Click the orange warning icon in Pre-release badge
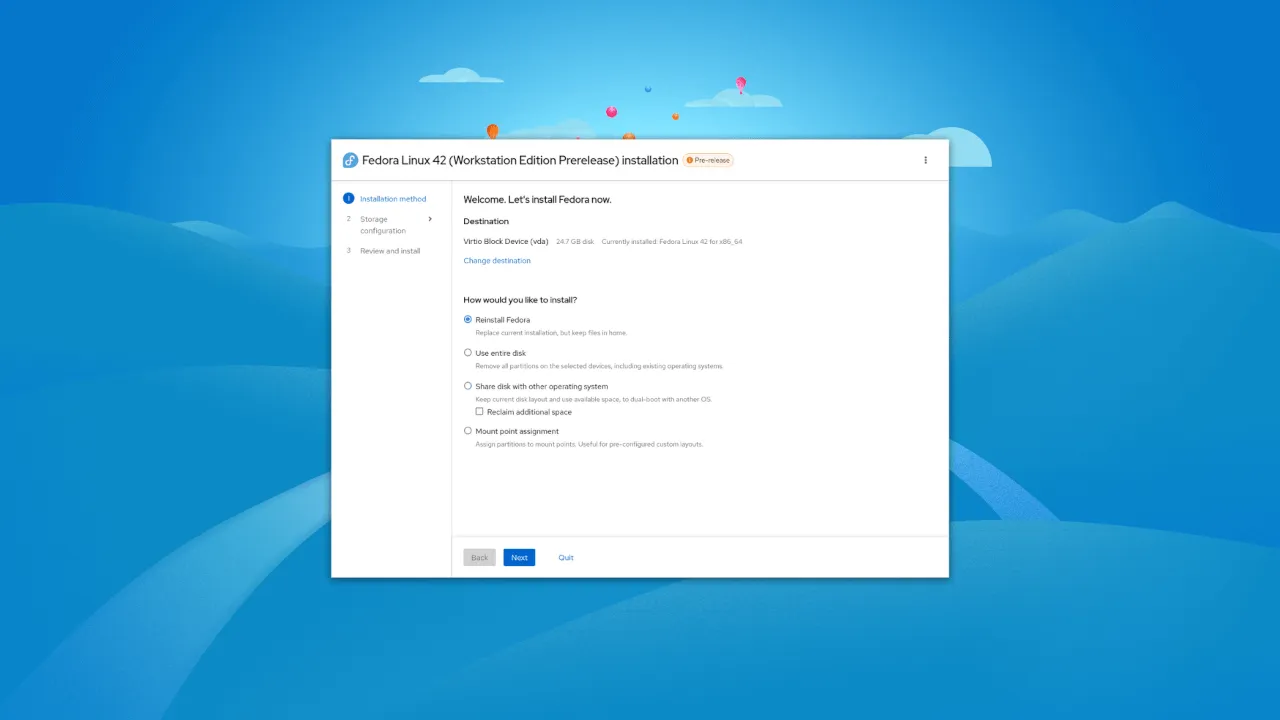1280x720 pixels. tap(690, 160)
